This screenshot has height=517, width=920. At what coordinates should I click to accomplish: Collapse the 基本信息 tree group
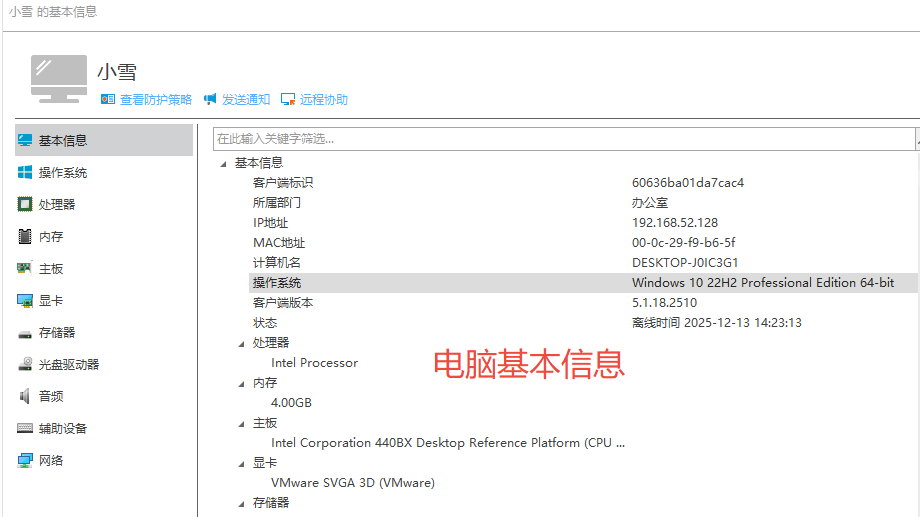click(223, 164)
